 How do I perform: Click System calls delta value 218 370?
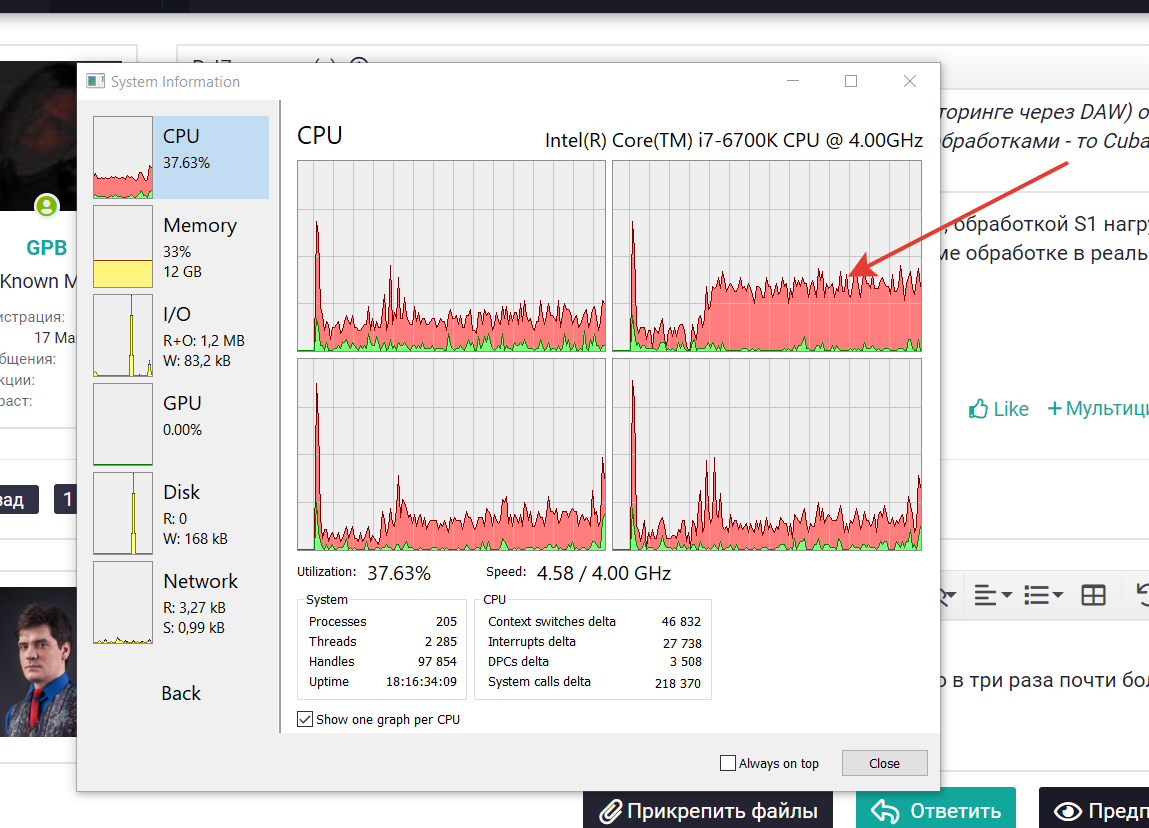coord(678,684)
